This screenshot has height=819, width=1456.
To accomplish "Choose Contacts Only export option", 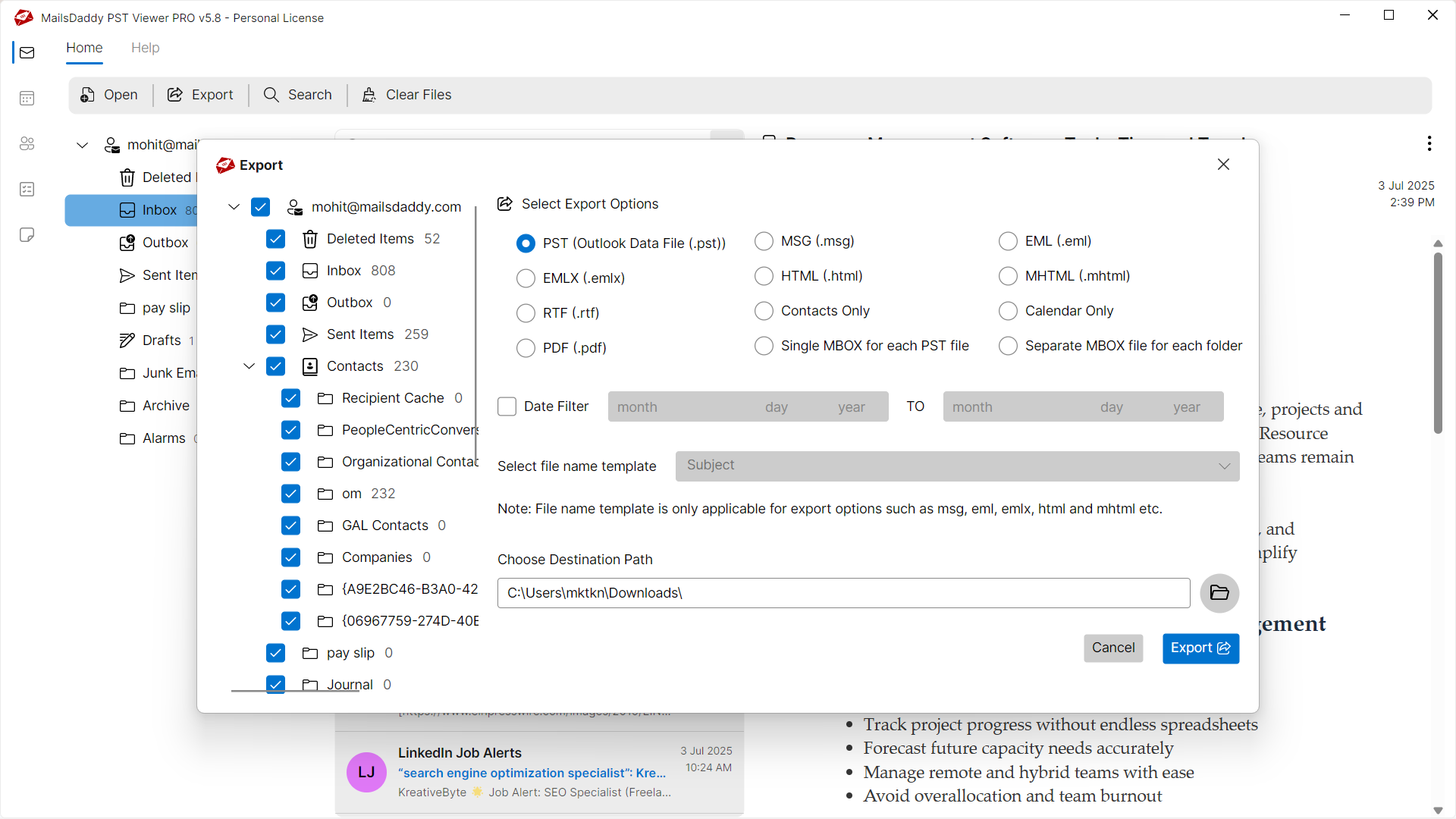I will click(x=764, y=311).
